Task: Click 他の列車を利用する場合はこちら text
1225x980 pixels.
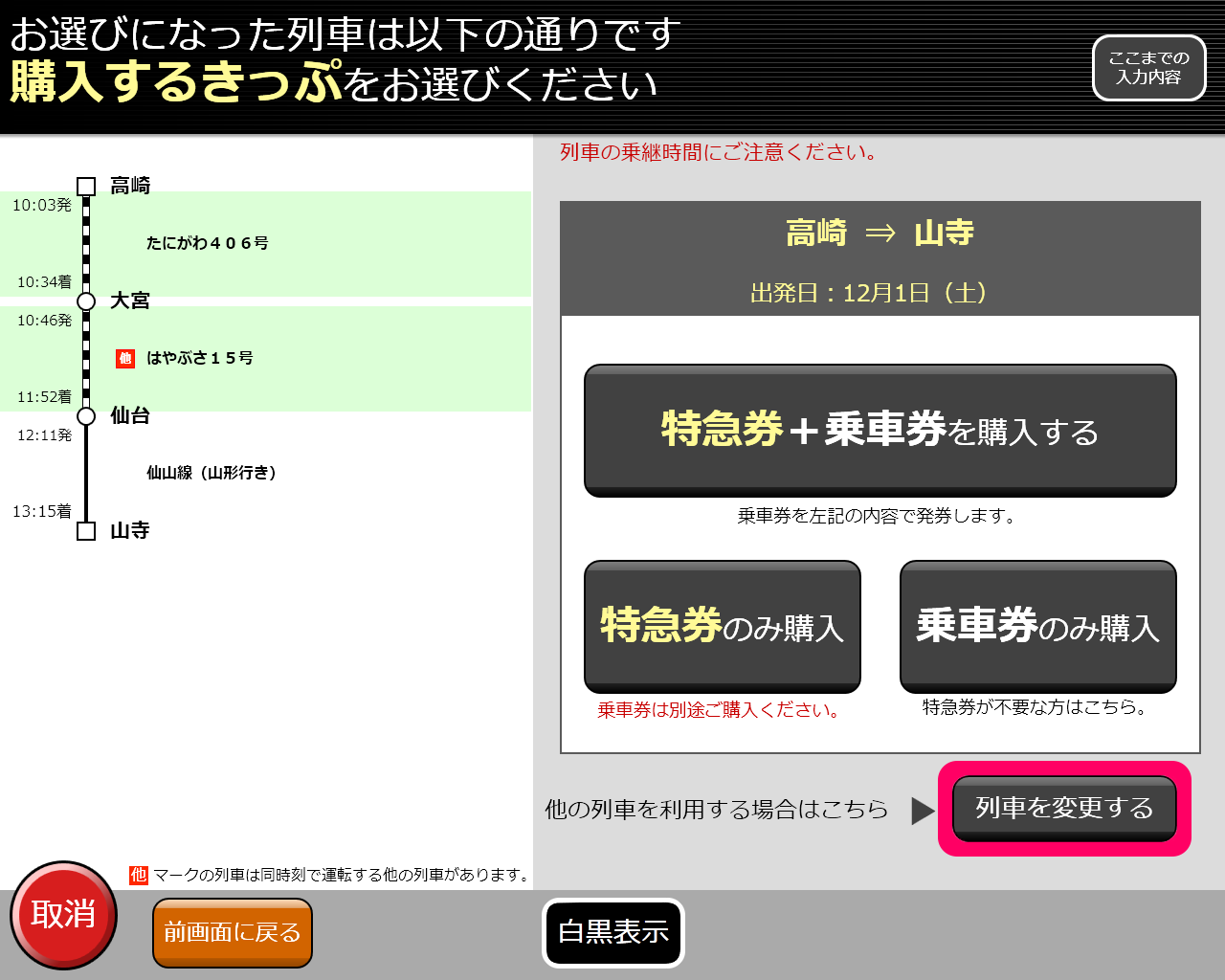Action: pyautogui.click(x=717, y=810)
